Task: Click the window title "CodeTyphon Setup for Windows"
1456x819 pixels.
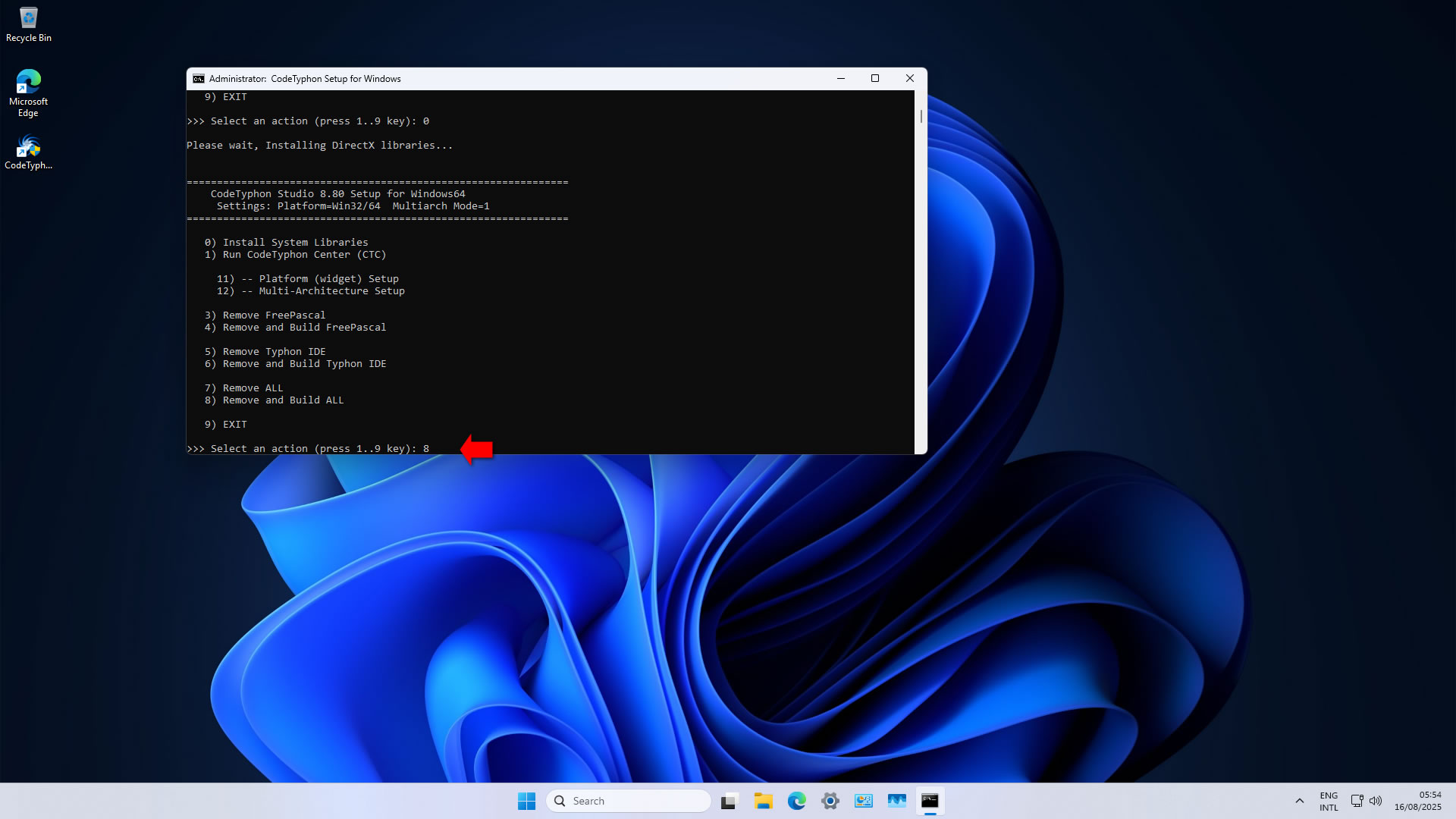Action: pos(335,79)
